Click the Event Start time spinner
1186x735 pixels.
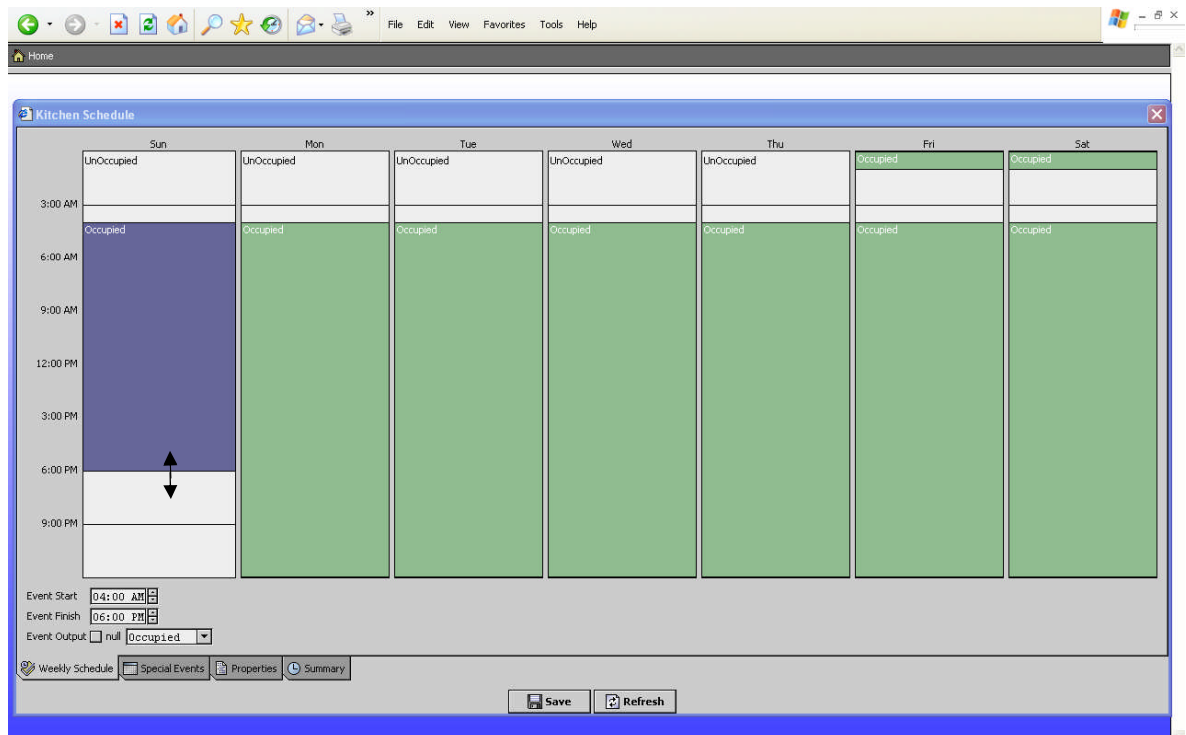coord(153,597)
